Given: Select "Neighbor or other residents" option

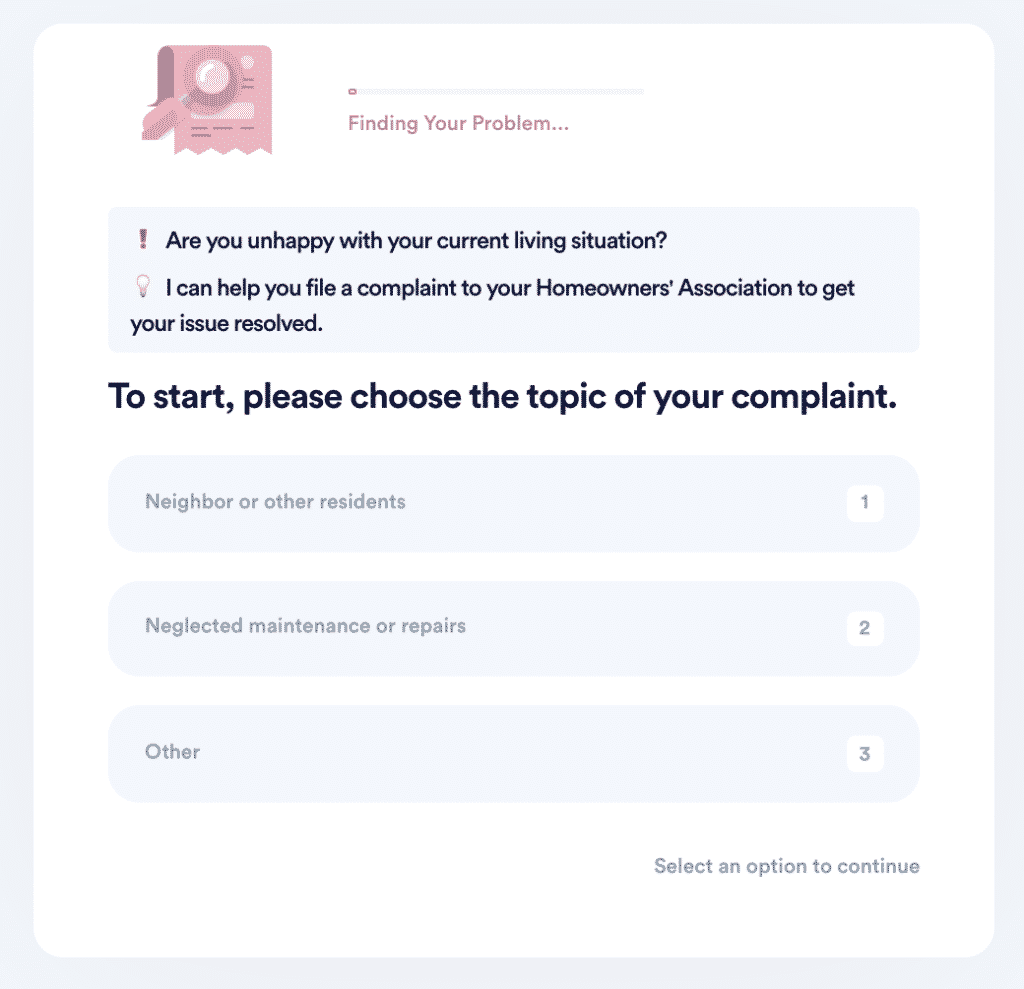Looking at the screenshot, I should (275, 502).
